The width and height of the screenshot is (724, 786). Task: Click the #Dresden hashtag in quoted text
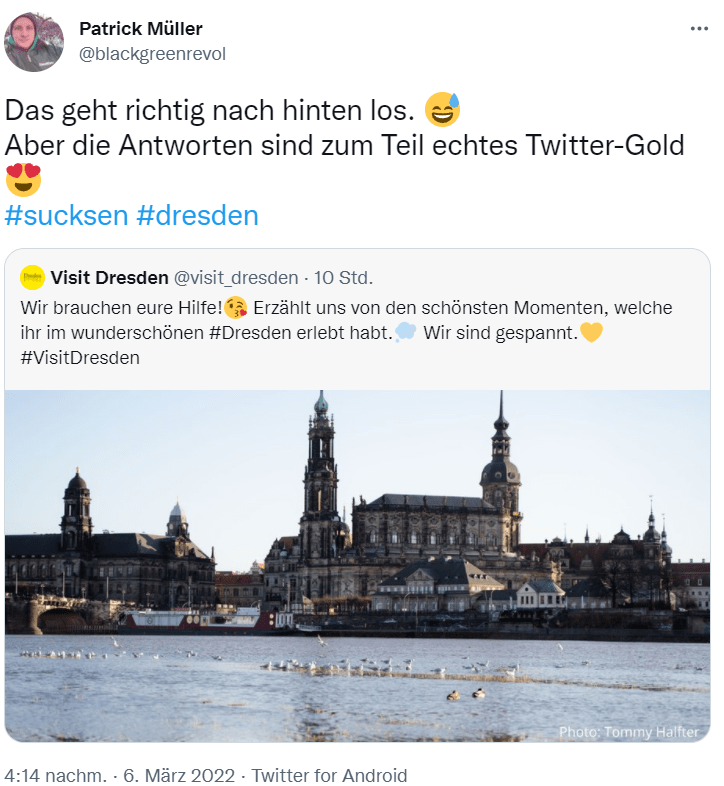(x=250, y=333)
